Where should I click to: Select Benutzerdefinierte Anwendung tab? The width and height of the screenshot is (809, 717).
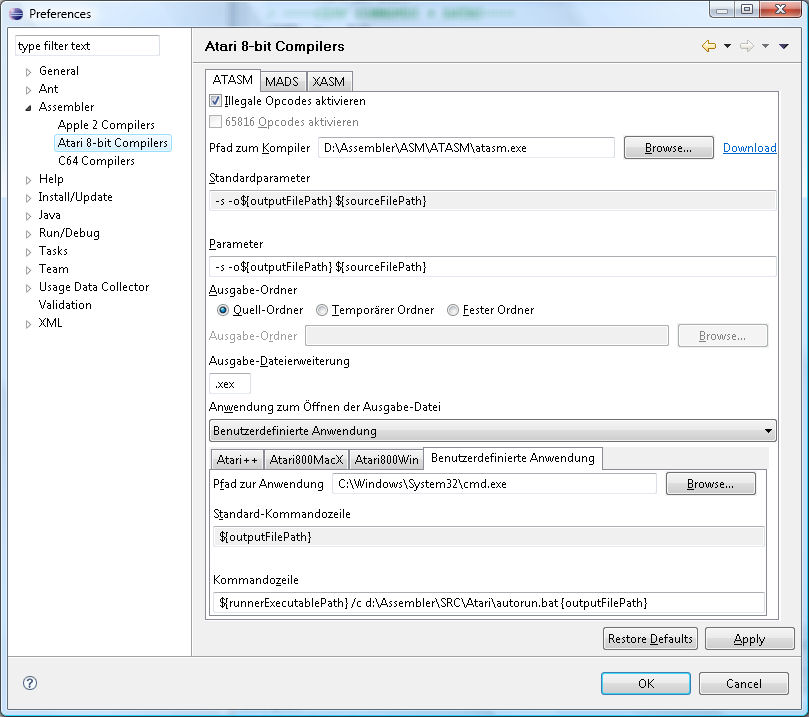pyautogui.click(x=513, y=458)
